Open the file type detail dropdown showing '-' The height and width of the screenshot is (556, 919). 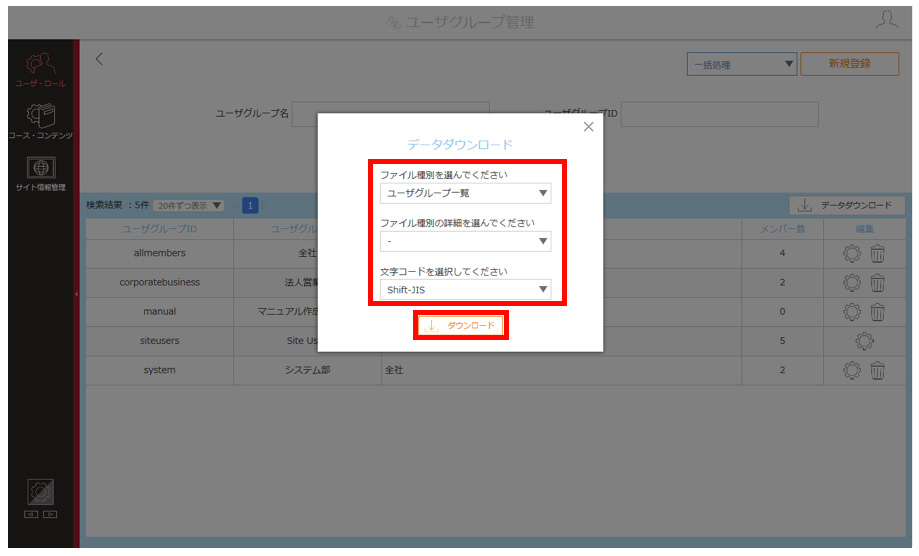pyautogui.click(x=465, y=241)
